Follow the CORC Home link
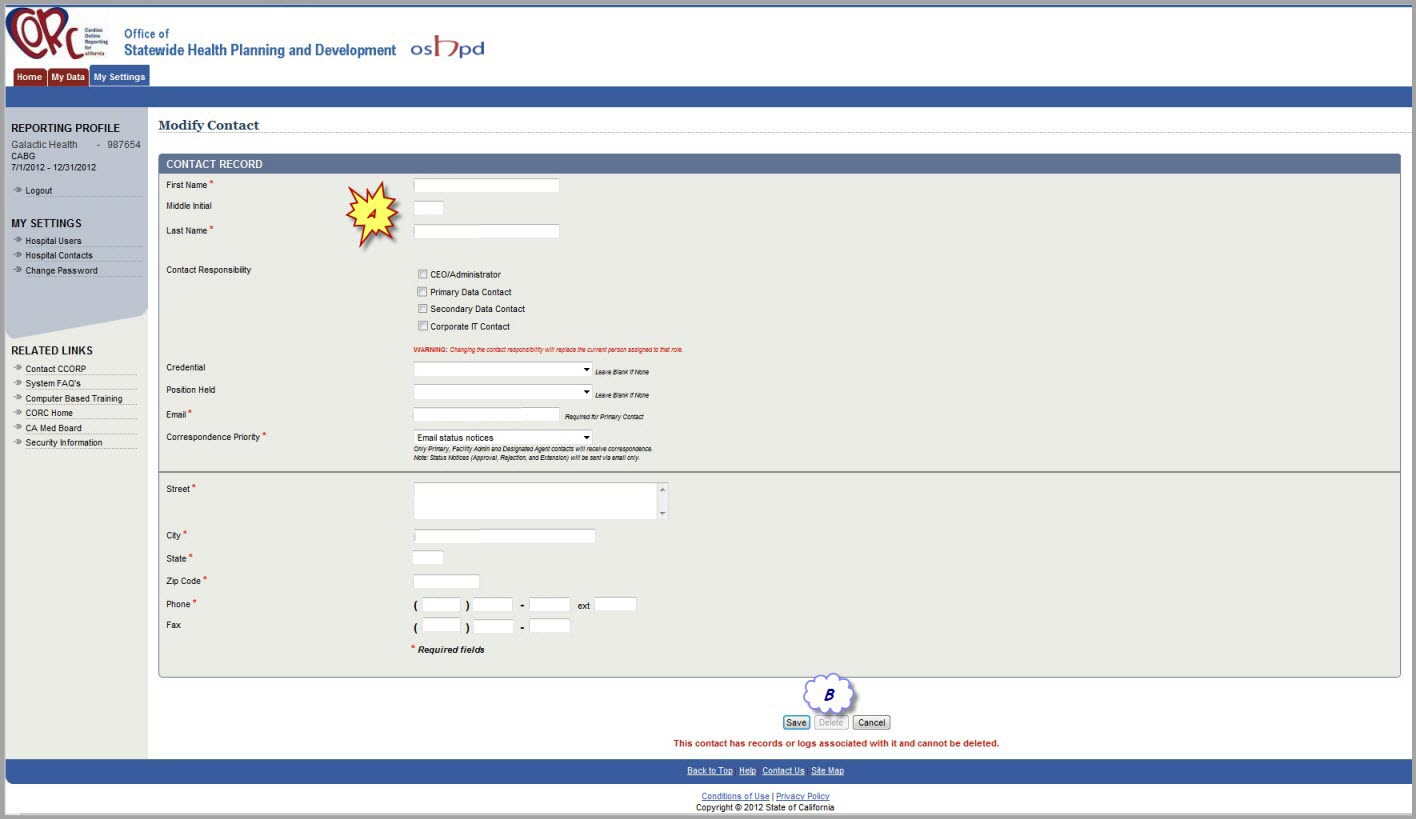Image resolution: width=1416 pixels, height=819 pixels. pyautogui.click(x=49, y=413)
